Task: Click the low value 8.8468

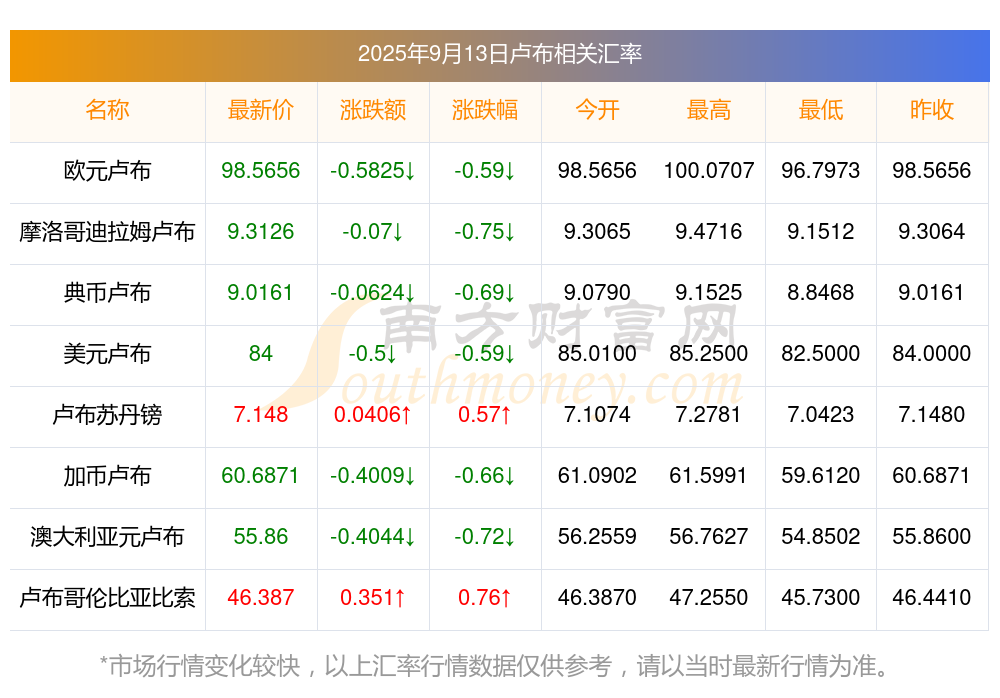Action: 820,292
